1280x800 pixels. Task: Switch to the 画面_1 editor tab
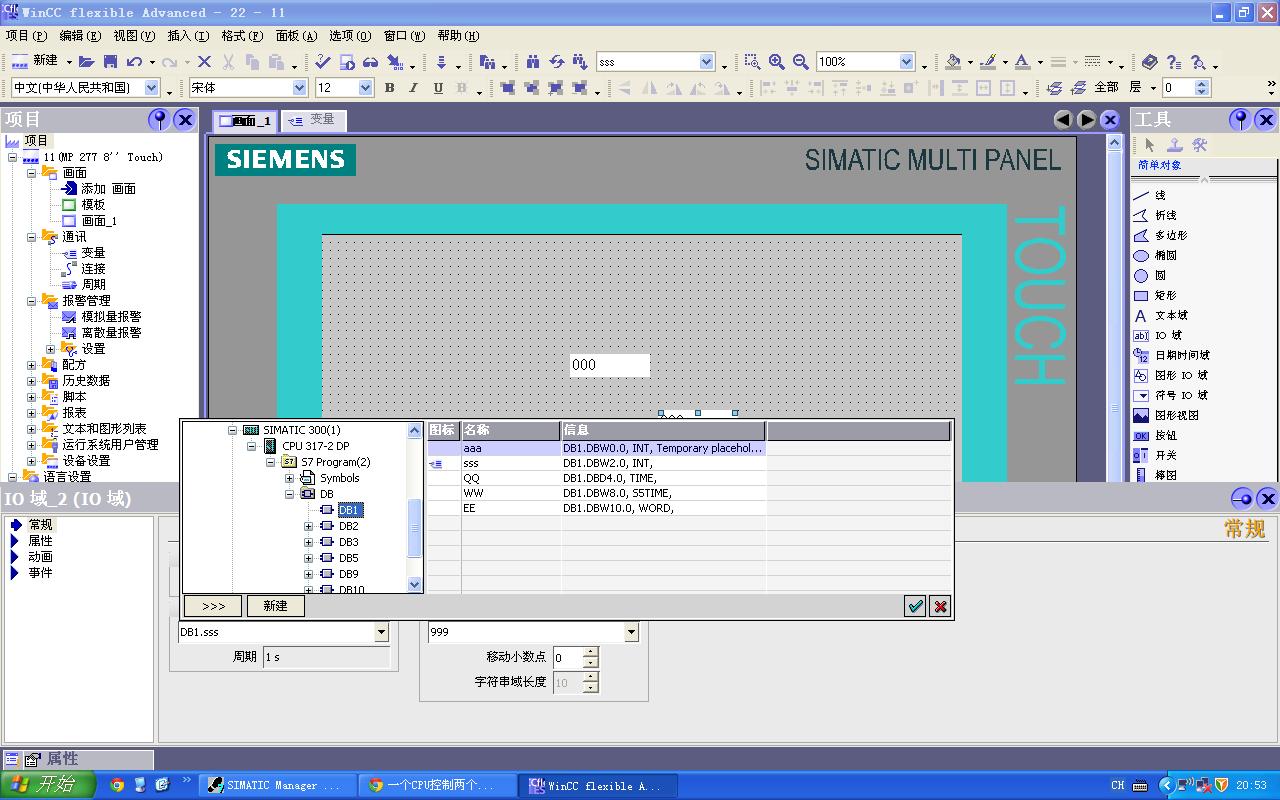(246, 121)
